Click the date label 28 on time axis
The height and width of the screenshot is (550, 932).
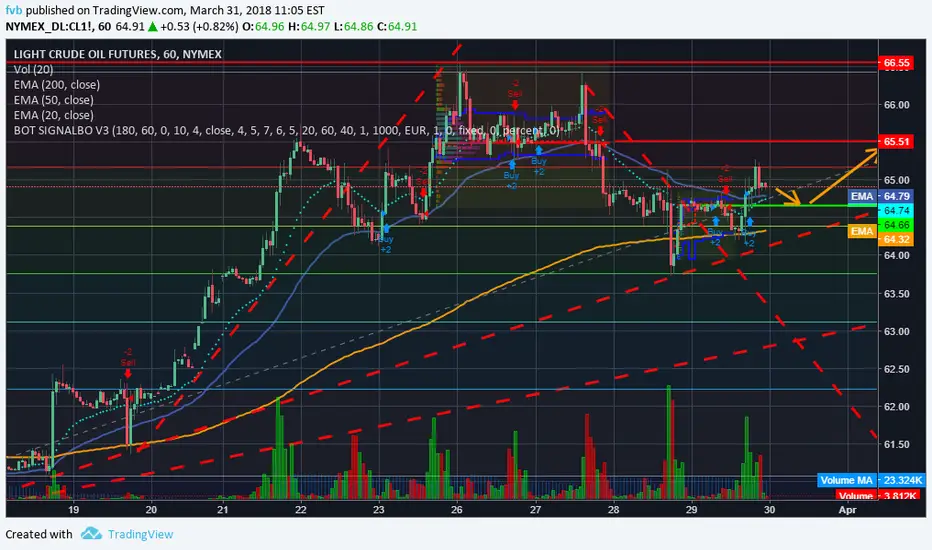click(x=613, y=510)
